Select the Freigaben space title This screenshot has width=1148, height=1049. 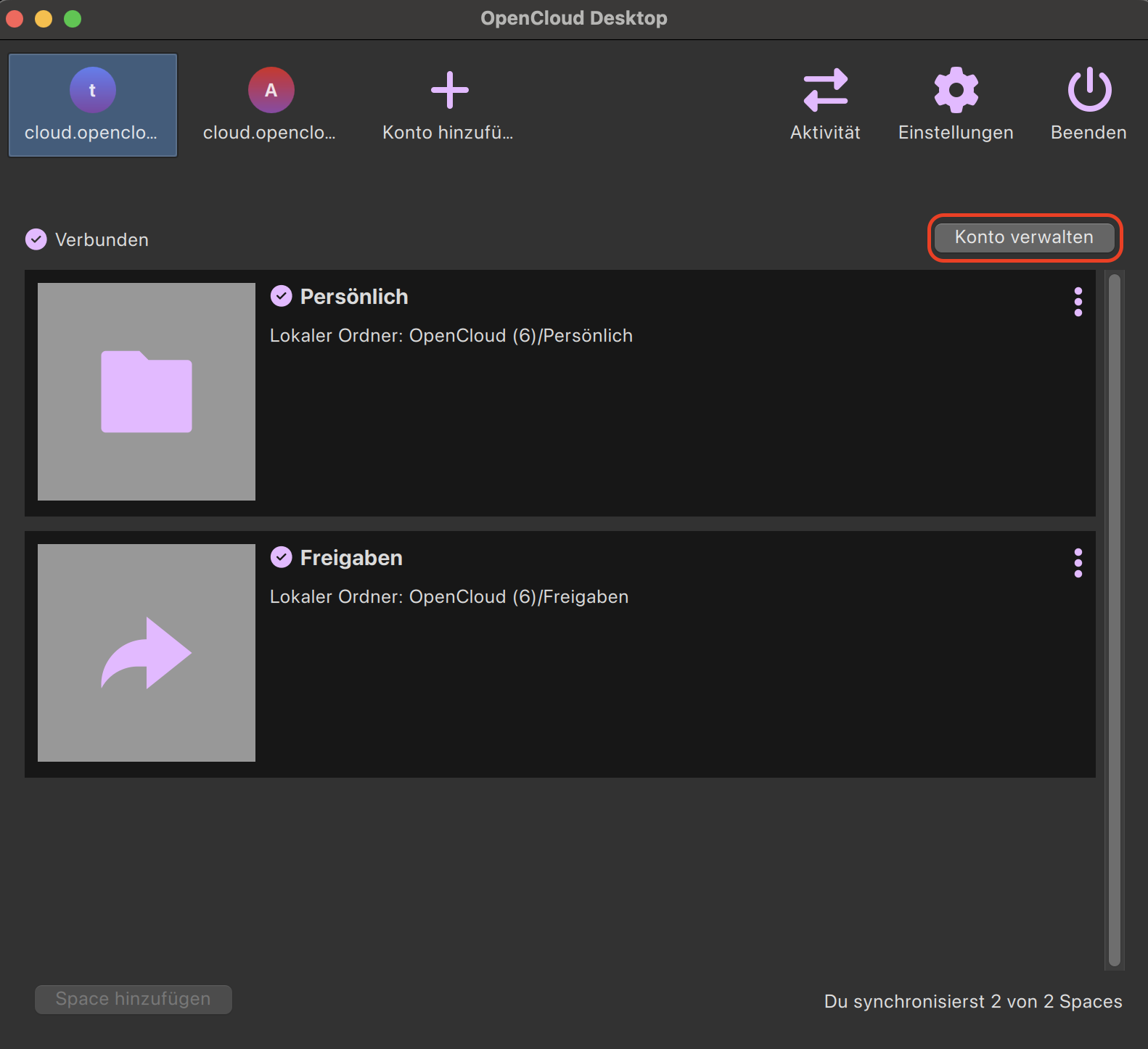(x=351, y=558)
